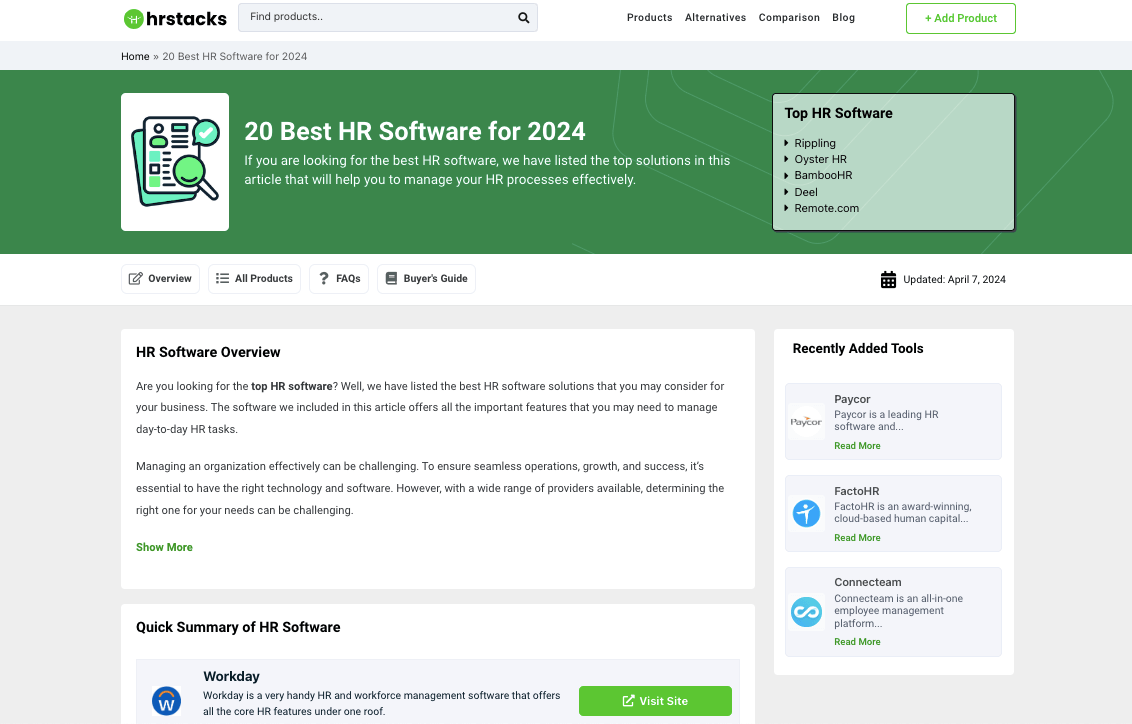Image resolution: width=1132 pixels, height=724 pixels.
Task: Click the Connecteam logo icon
Action: tap(806, 612)
